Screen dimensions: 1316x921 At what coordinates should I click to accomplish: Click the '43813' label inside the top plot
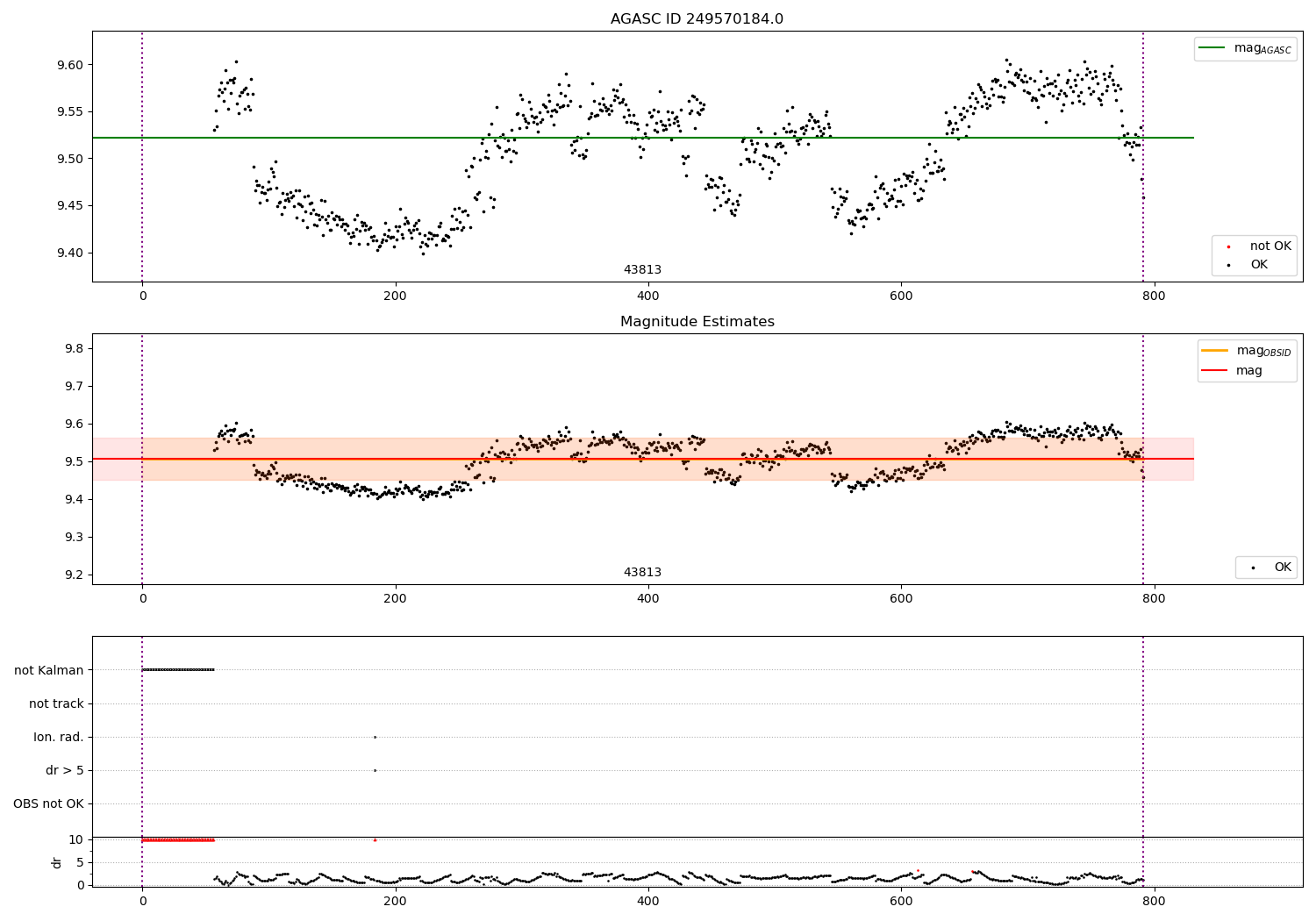642,269
